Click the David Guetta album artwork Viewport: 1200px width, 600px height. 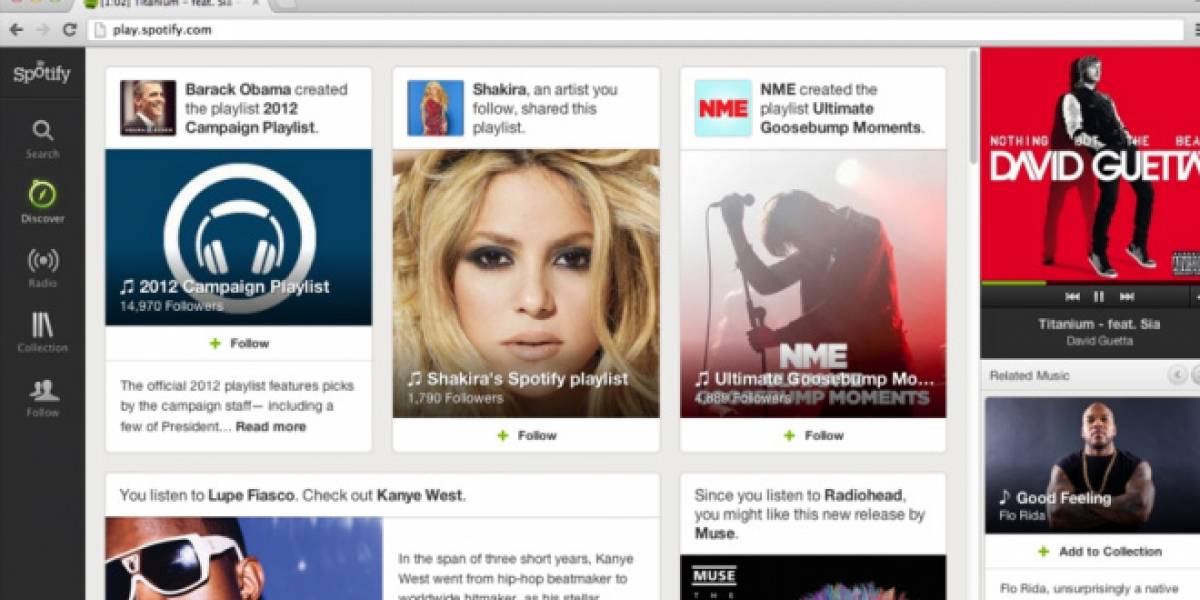click(1090, 163)
